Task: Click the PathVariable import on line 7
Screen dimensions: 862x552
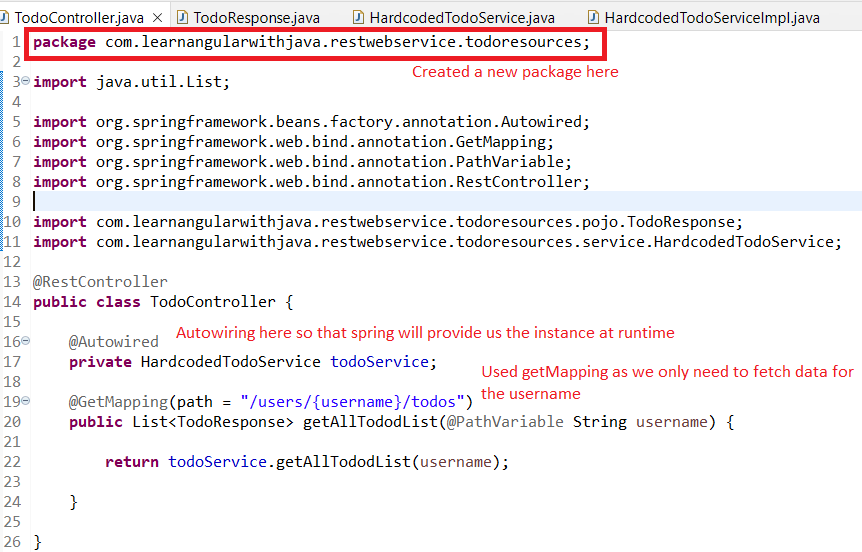Action: click(302, 162)
